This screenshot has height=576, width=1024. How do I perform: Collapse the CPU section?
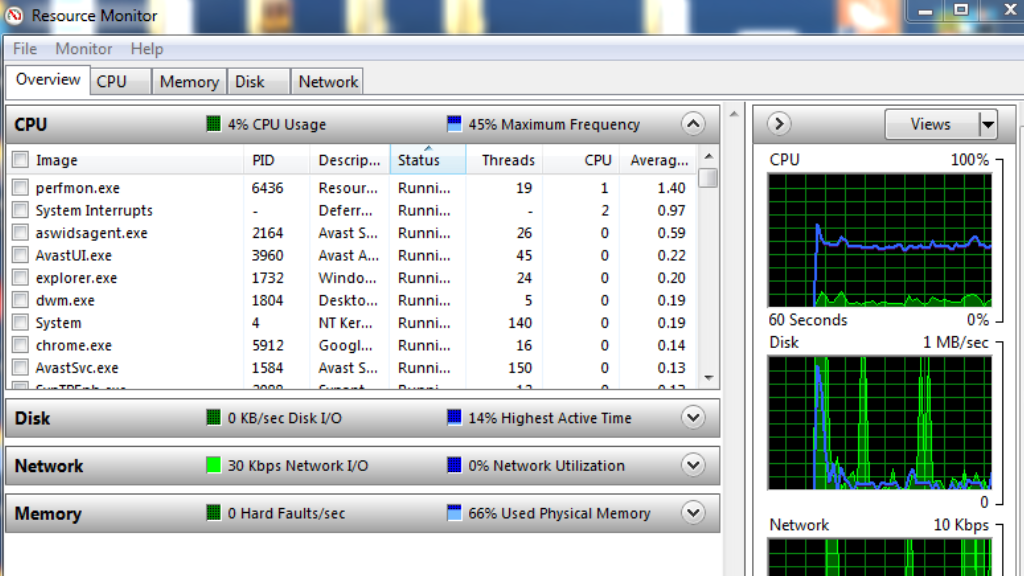693,124
